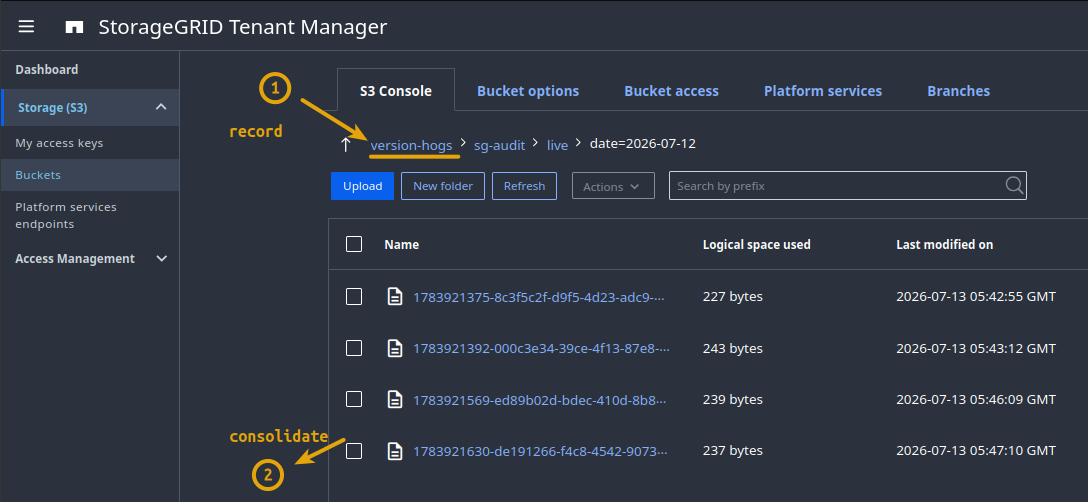Switch to the Bucket access tab

(671, 91)
